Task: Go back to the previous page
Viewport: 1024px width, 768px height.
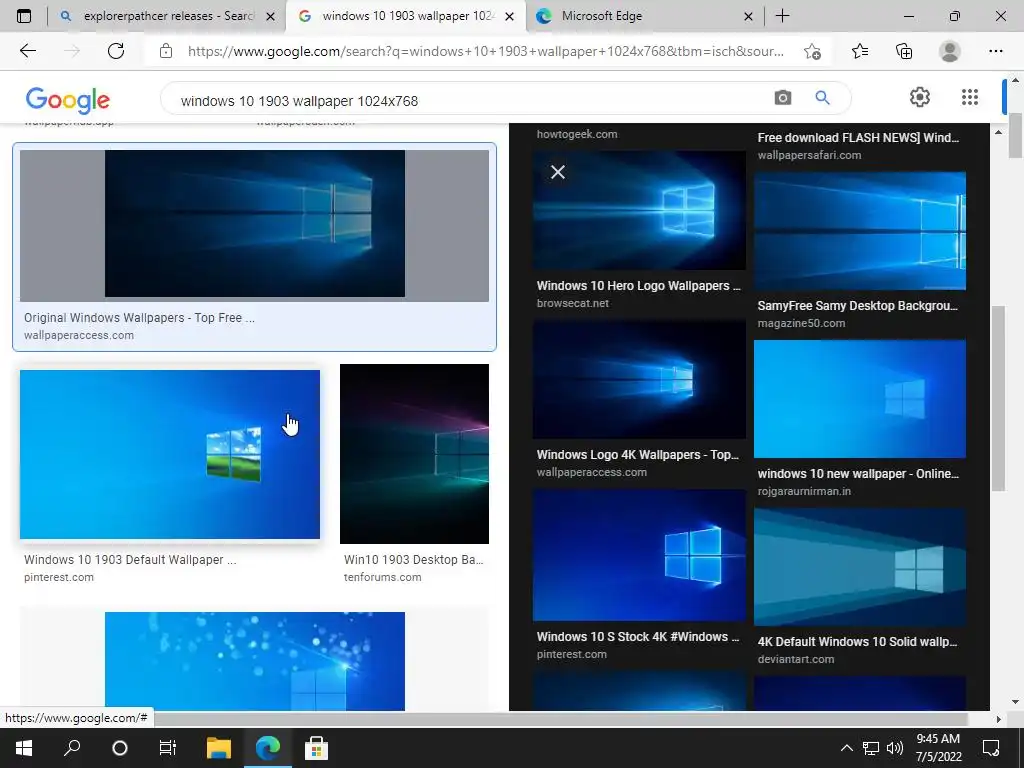Action: 27,51
